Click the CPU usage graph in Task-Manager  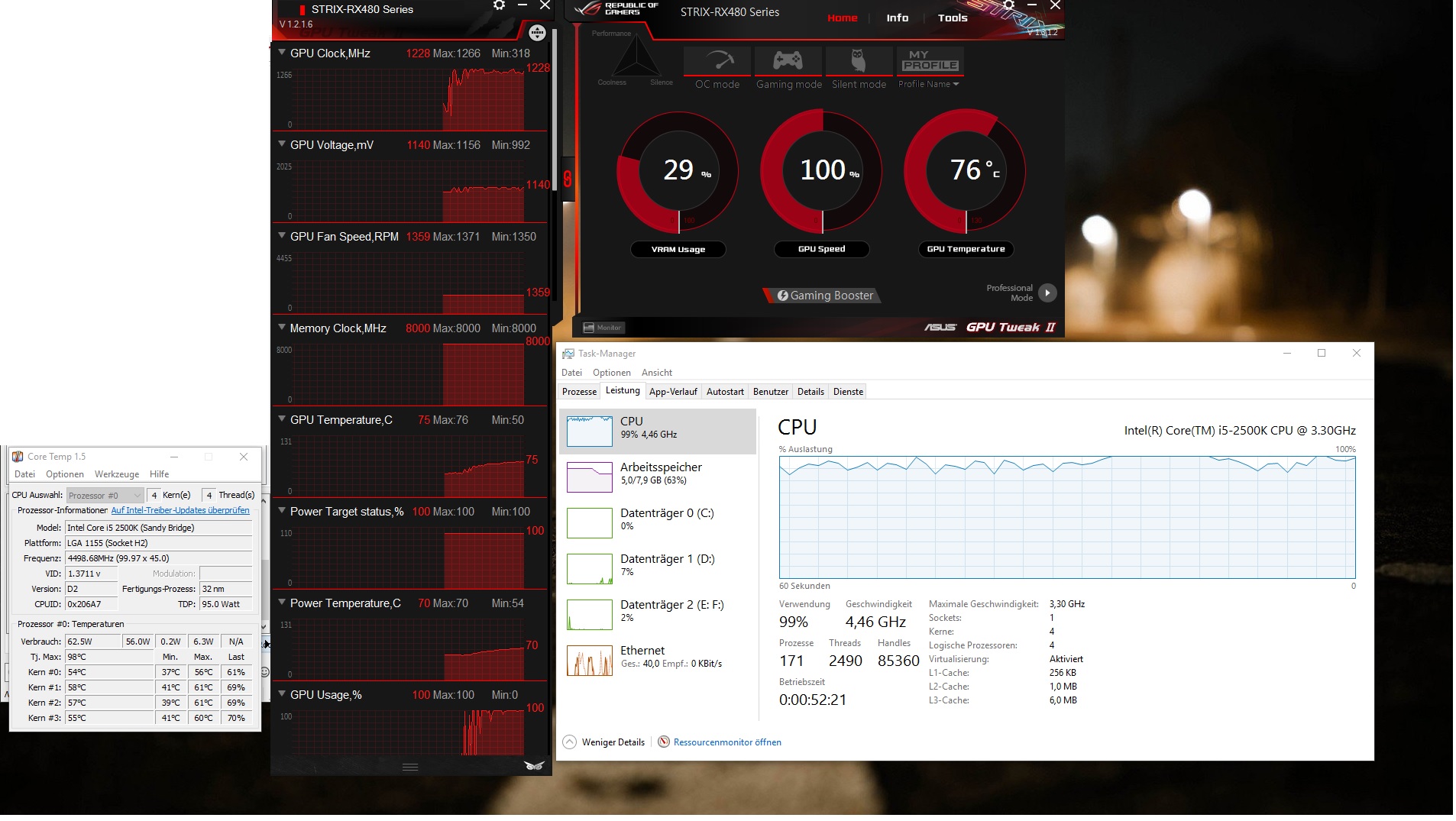(1067, 517)
